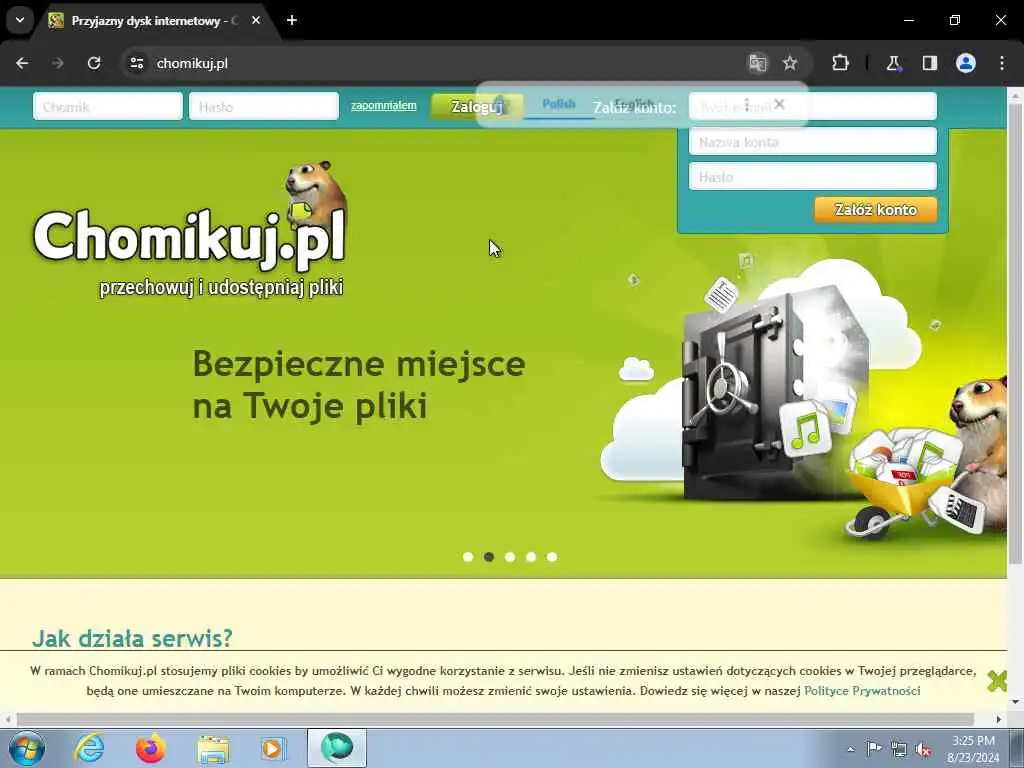The height and width of the screenshot is (768, 1024).
Task: Select the second carousel slide dot
Action: pyautogui.click(x=488, y=557)
